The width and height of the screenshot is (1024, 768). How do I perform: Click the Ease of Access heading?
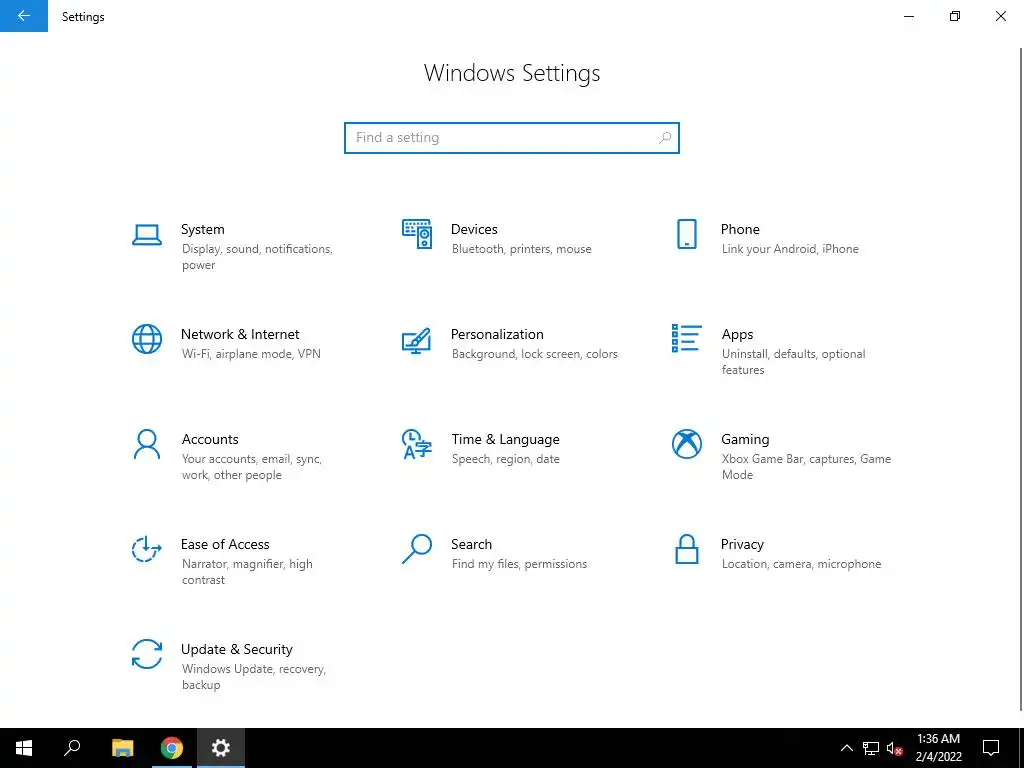click(225, 544)
